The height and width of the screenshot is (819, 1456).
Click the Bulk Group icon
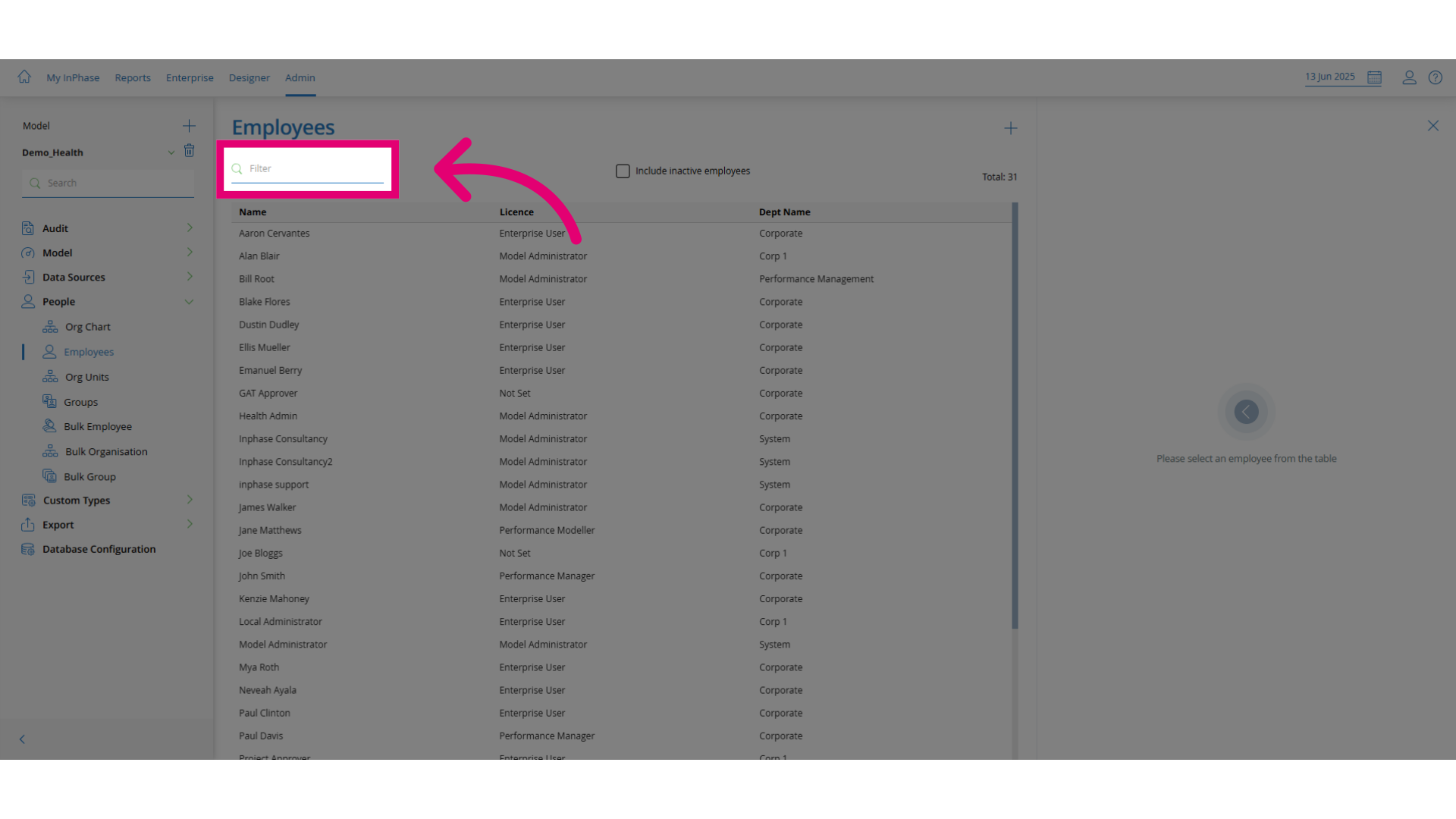[x=50, y=476]
